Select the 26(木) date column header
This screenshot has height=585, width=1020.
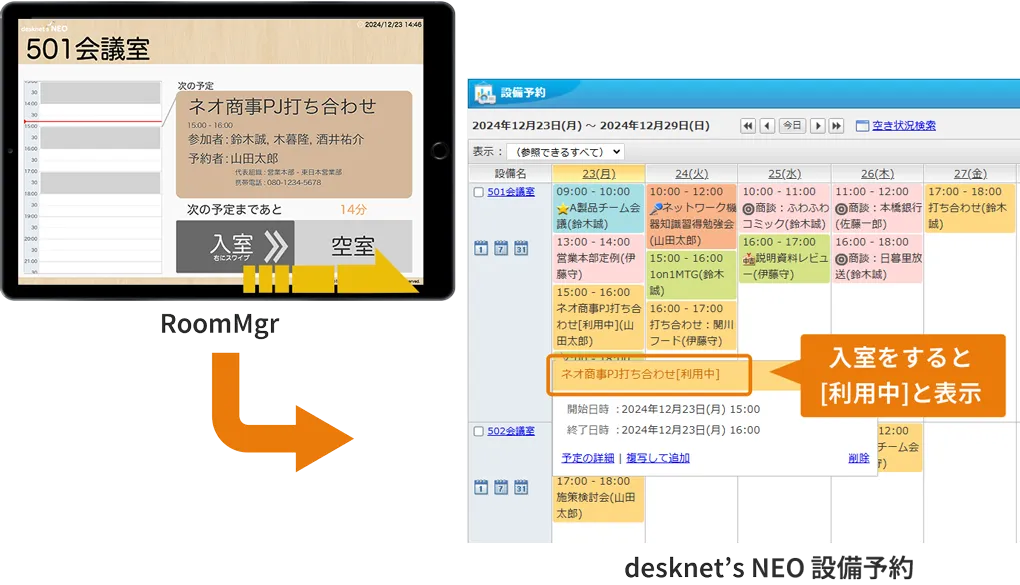pos(878,174)
